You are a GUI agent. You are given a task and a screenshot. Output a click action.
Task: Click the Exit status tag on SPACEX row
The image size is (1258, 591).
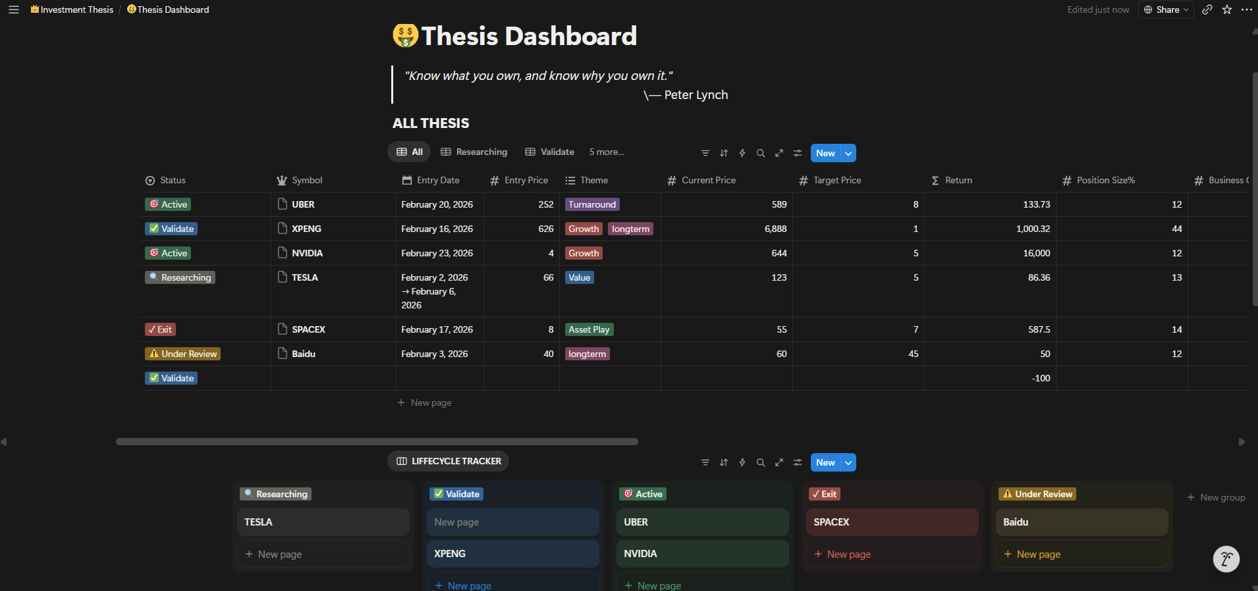[160, 329]
